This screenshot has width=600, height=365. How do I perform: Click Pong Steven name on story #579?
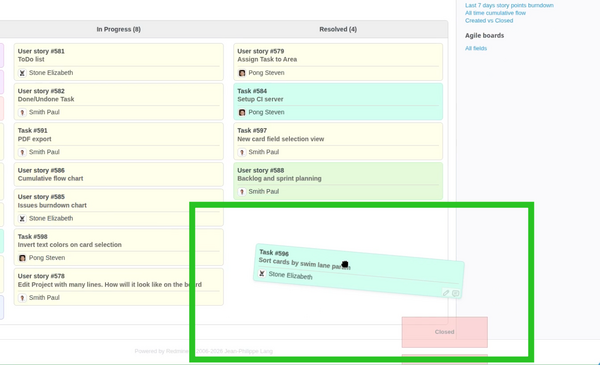266,73
